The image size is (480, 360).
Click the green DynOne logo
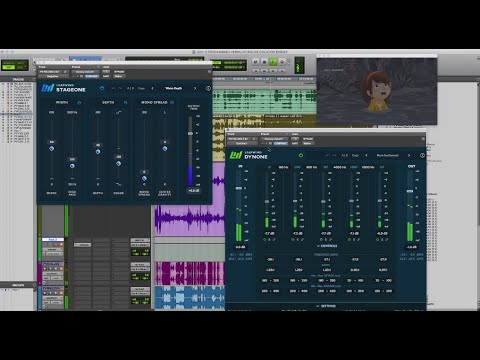(x=236, y=155)
